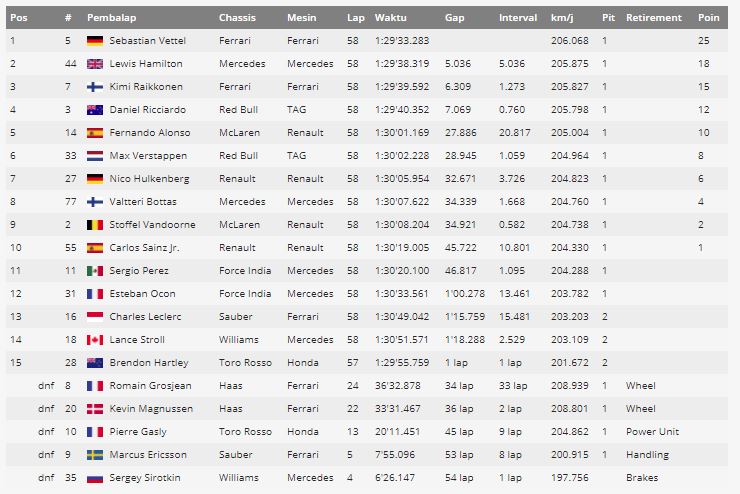
Task: Click Sergey Sirotkin's driver name
Action: pyautogui.click(x=145, y=478)
